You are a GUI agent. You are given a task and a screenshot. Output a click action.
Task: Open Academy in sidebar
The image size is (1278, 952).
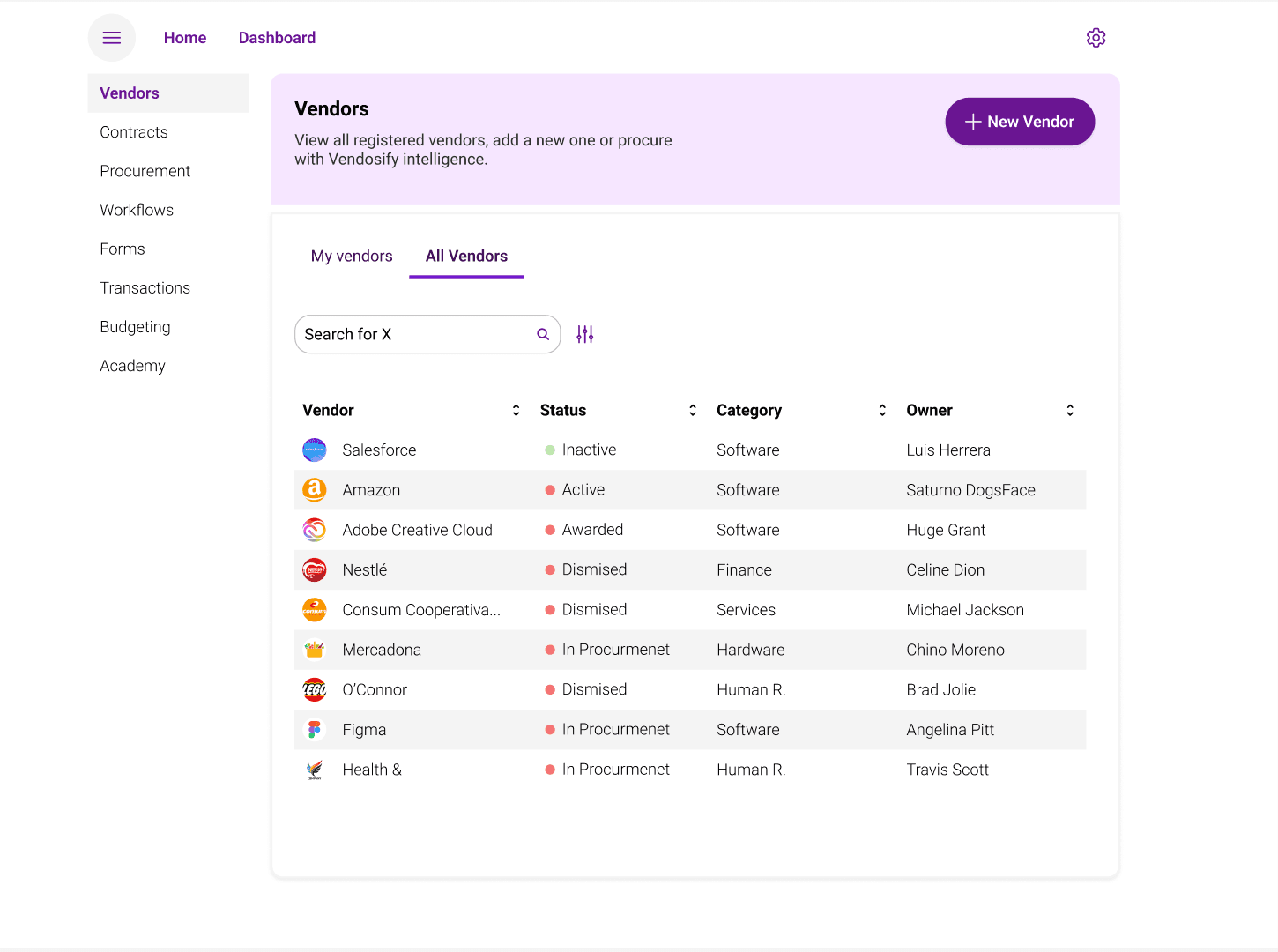133,366
